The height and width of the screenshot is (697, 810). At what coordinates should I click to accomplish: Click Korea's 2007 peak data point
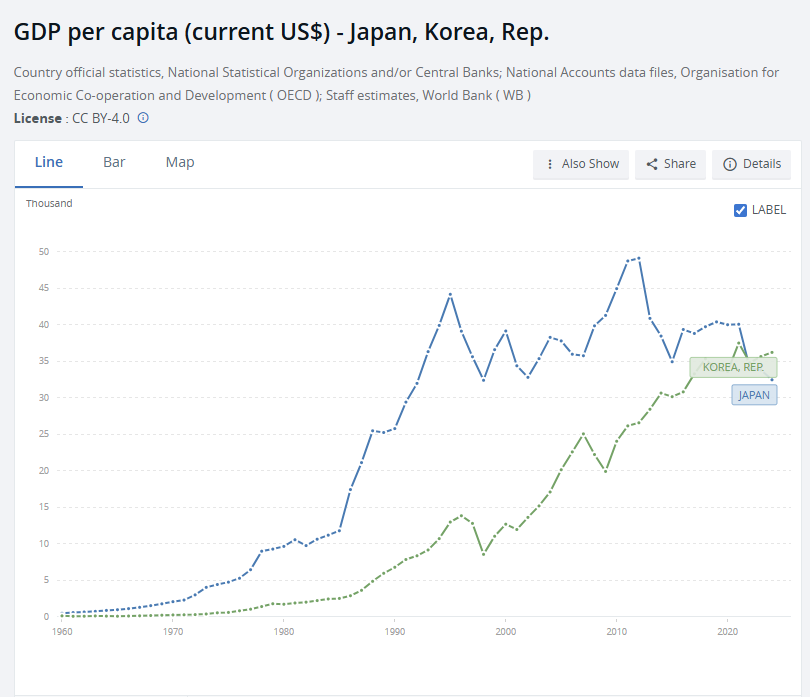click(583, 433)
